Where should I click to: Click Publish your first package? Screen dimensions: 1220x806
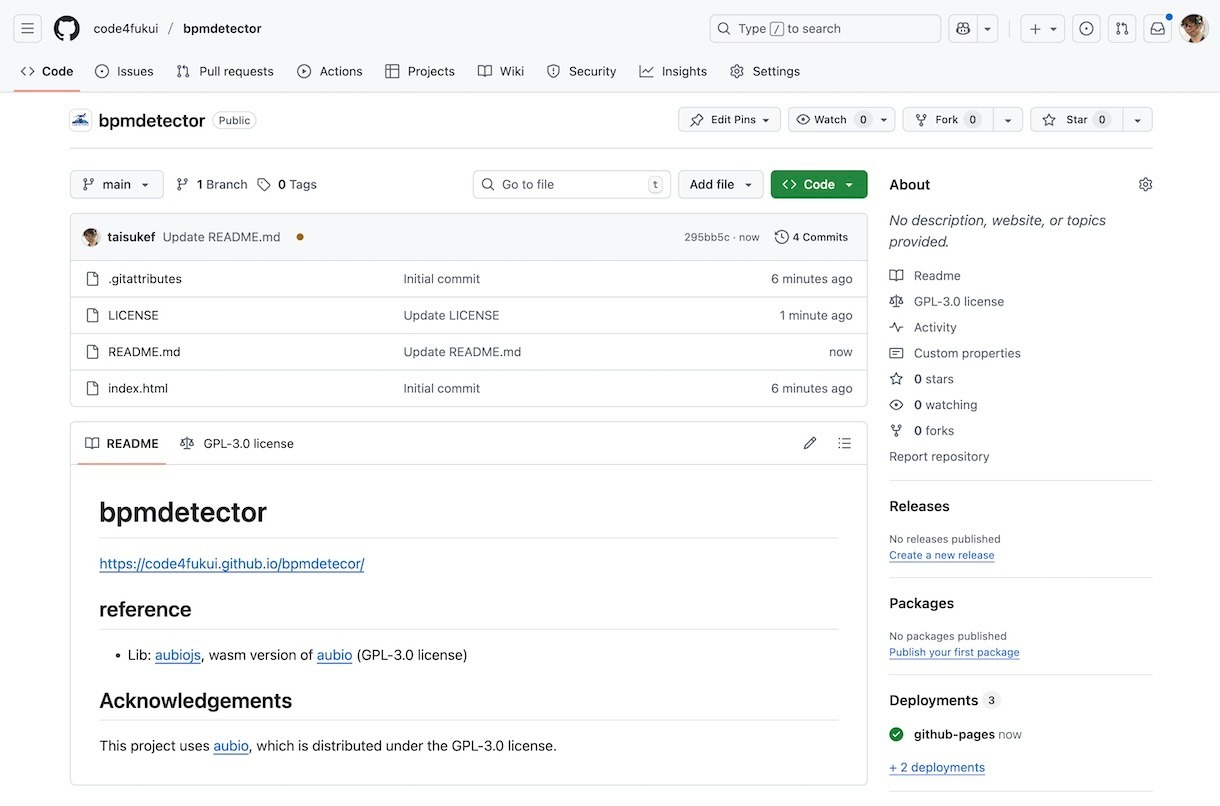(x=954, y=652)
